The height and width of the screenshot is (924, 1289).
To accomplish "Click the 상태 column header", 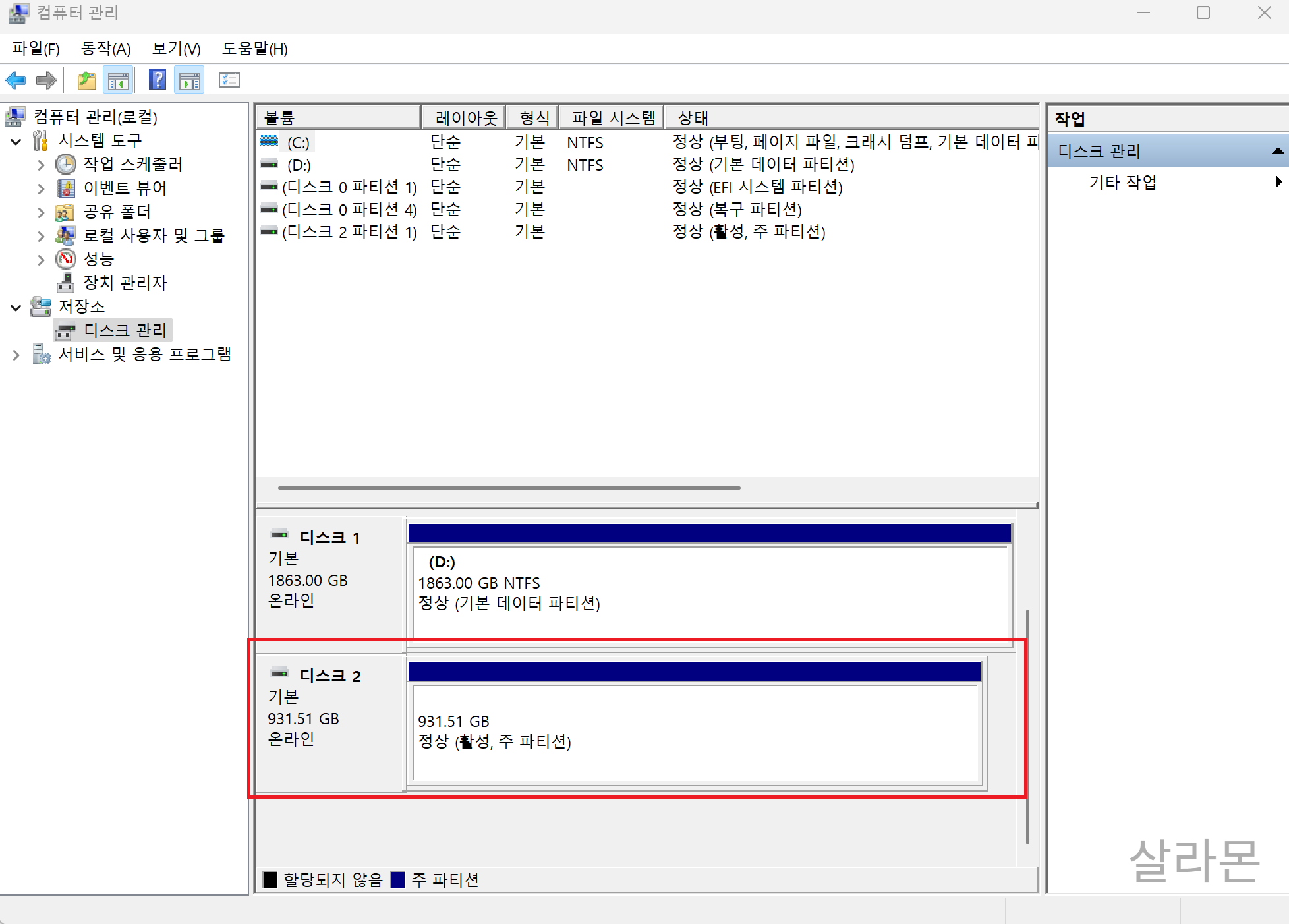I will 693,118.
